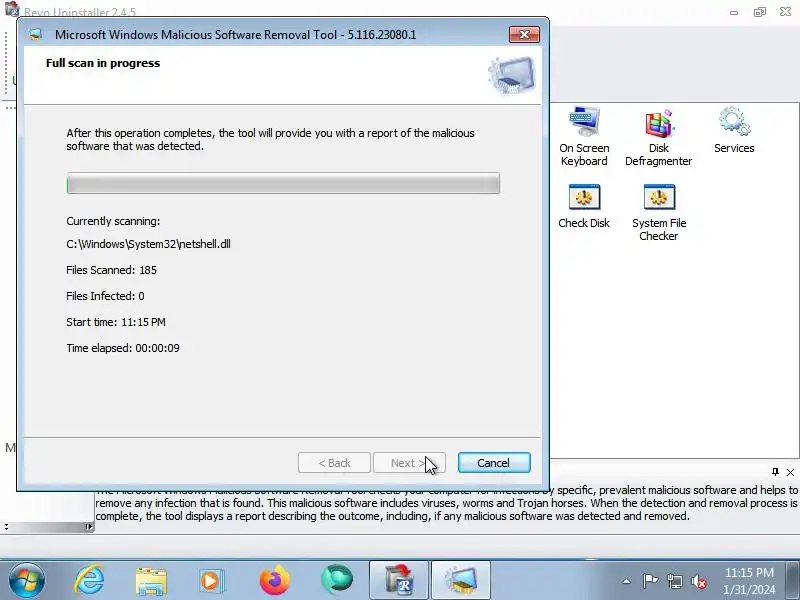Switch to Revo Uninstaller taskbar button
This screenshot has width=800, height=600.
coord(399,580)
